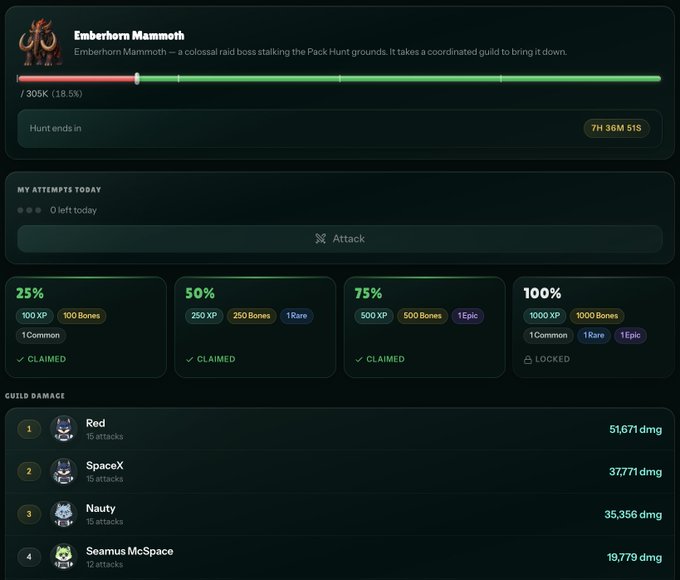Click the 1 Common badge in 25% card
The width and height of the screenshot is (680, 580).
coord(41,335)
